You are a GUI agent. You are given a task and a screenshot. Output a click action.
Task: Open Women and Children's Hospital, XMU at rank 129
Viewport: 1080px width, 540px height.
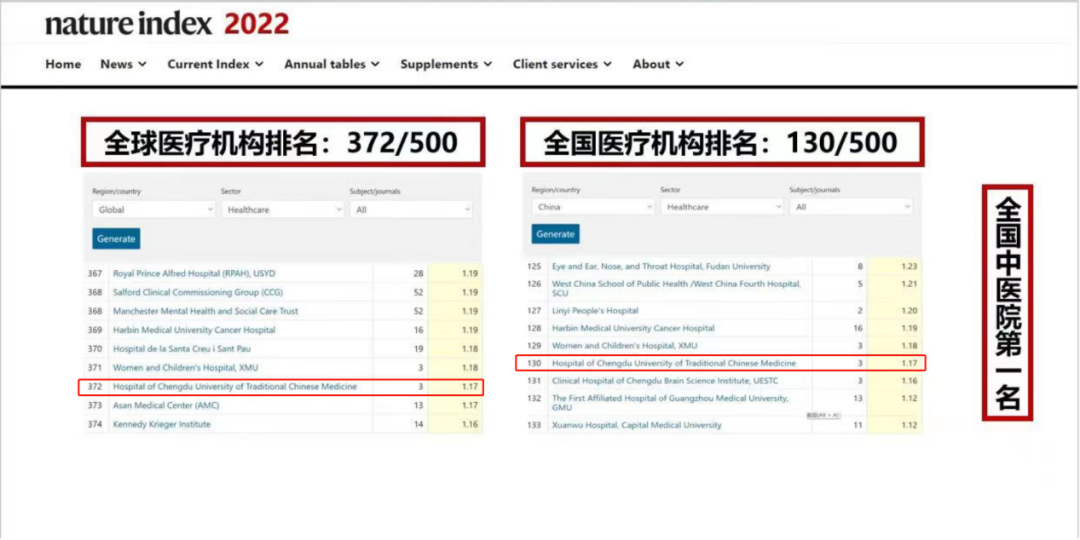tap(625, 346)
